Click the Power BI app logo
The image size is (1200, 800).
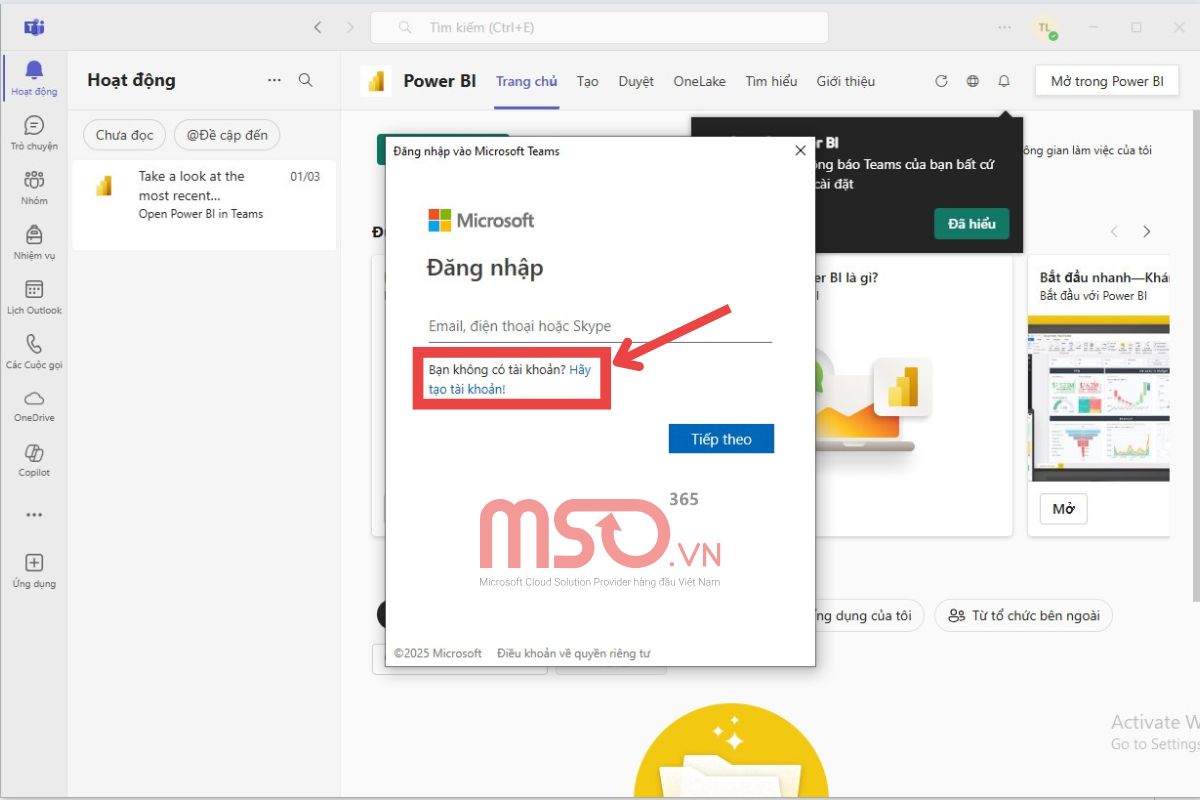377,82
